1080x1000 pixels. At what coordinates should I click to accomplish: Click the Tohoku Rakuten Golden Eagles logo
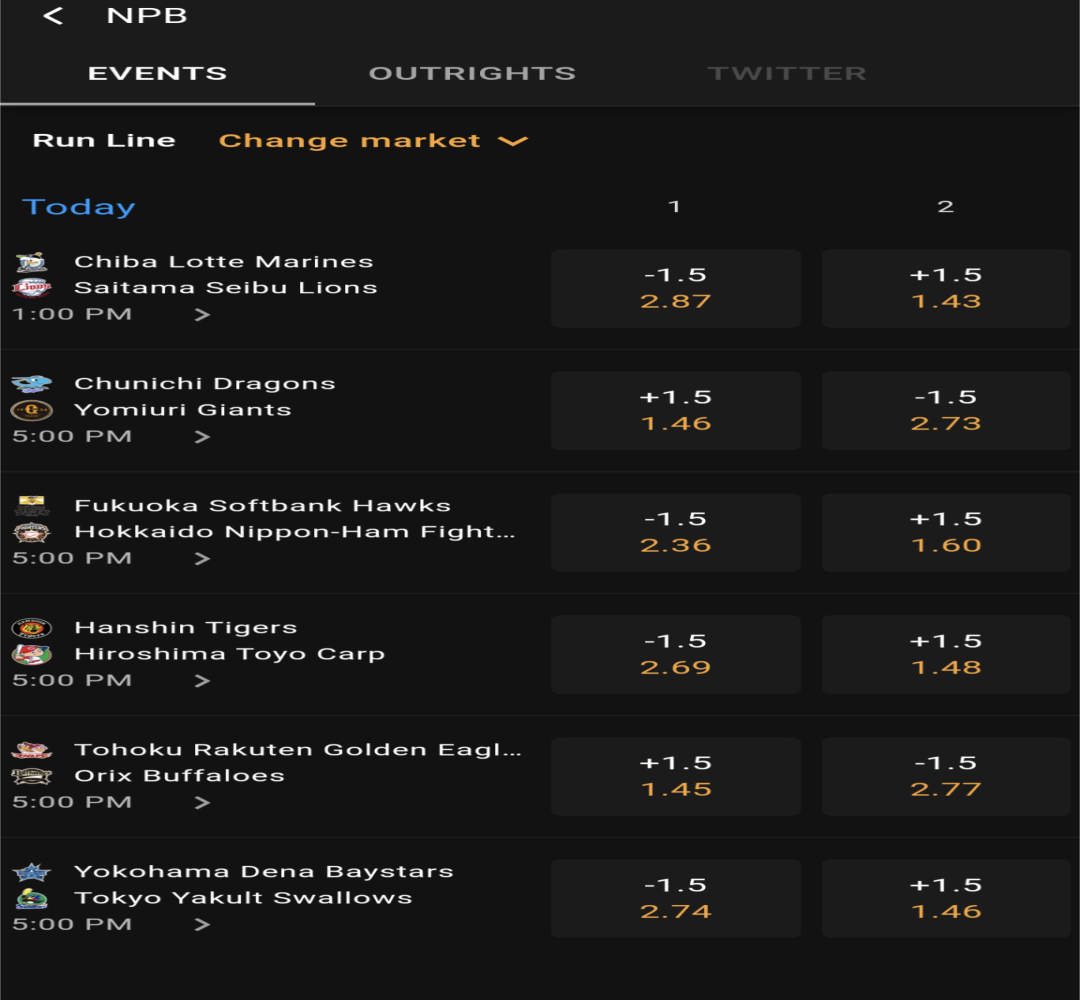coord(32,749)
